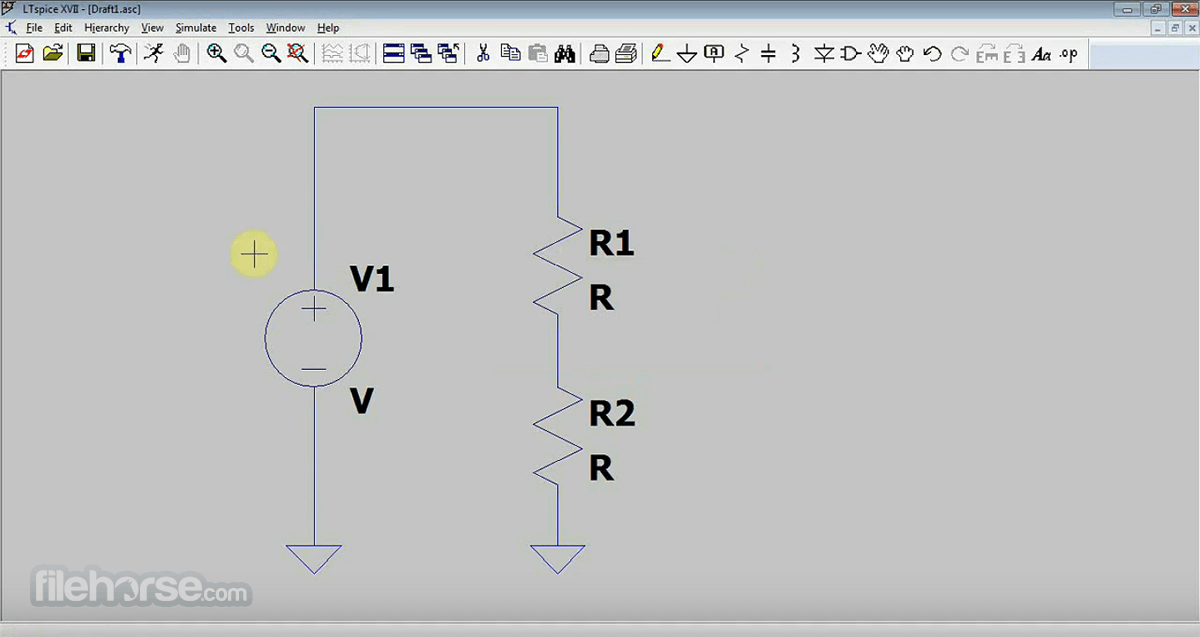Screen dimensions: 1200x637
Task: Click the R2 label text
Action: click(612, 412)
